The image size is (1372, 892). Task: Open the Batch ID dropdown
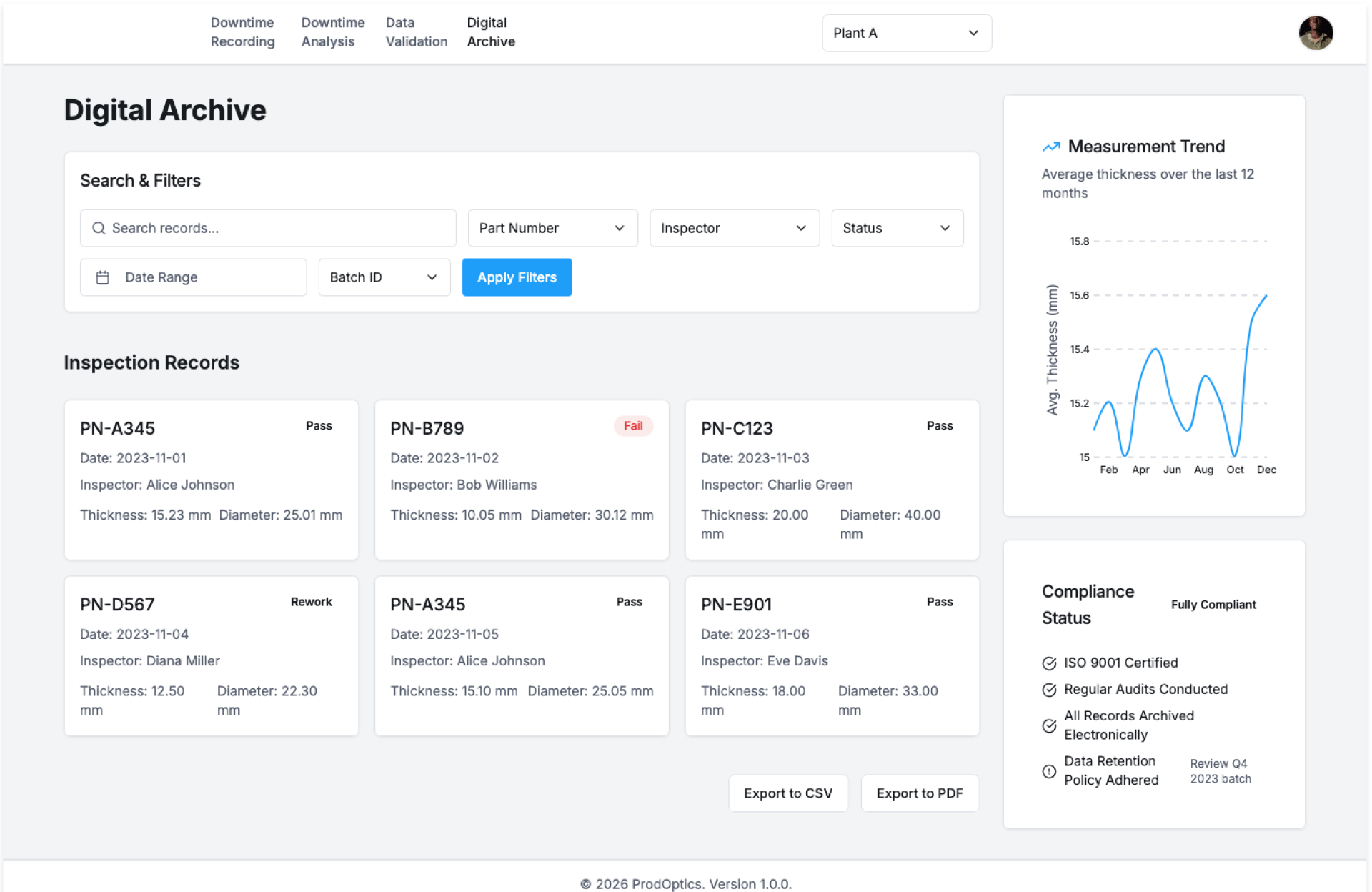(384, 277)
